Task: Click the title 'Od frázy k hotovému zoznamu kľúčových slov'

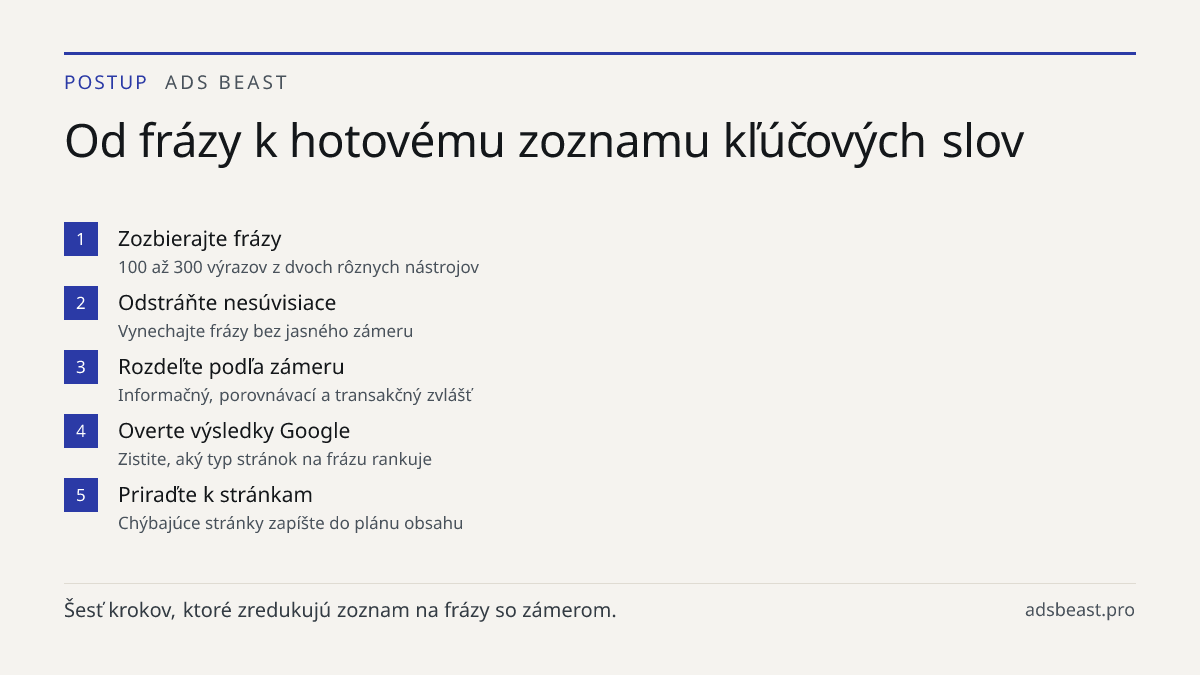Action: pyautogui.click(x=544, y=142)
